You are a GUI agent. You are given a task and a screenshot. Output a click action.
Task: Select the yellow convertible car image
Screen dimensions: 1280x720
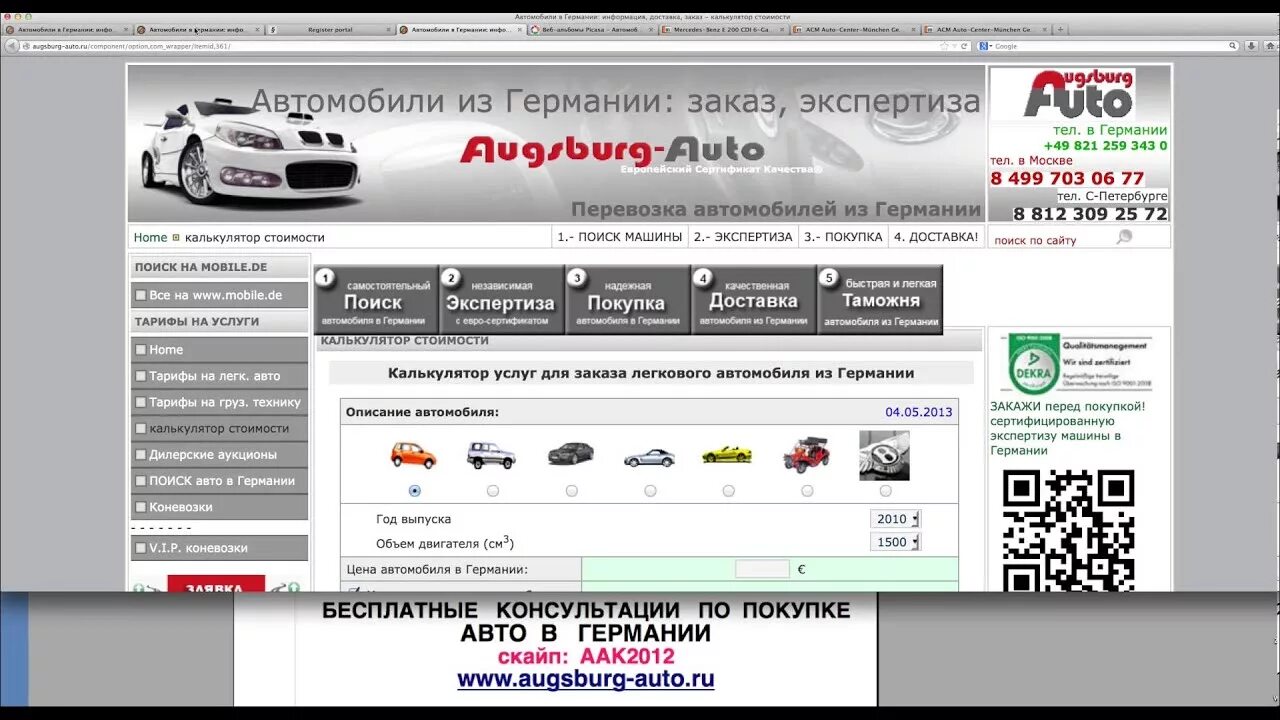pyautogui.click(x=727, y=454)
